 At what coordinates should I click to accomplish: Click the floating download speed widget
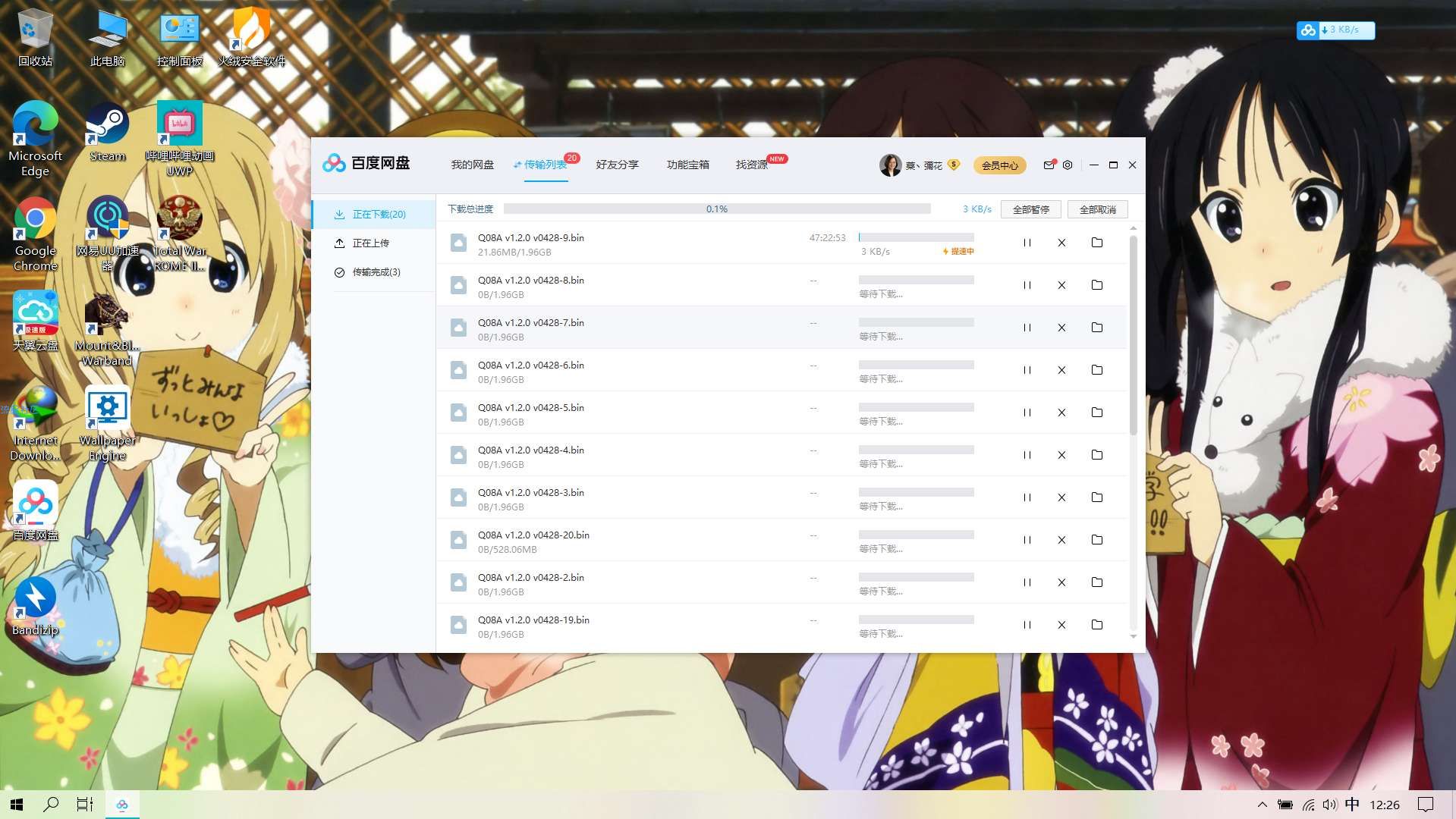tap(1335, 30)
